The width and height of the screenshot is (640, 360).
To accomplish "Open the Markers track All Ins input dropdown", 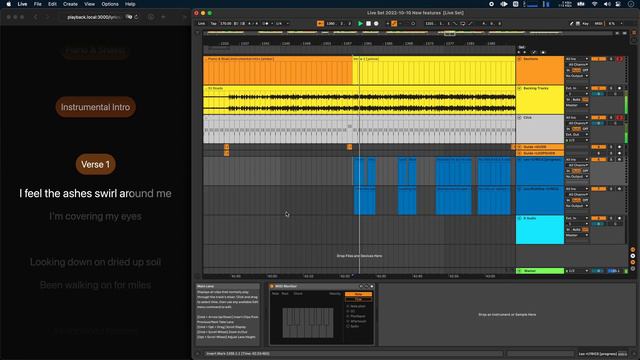I will click(x=577, y=59).
